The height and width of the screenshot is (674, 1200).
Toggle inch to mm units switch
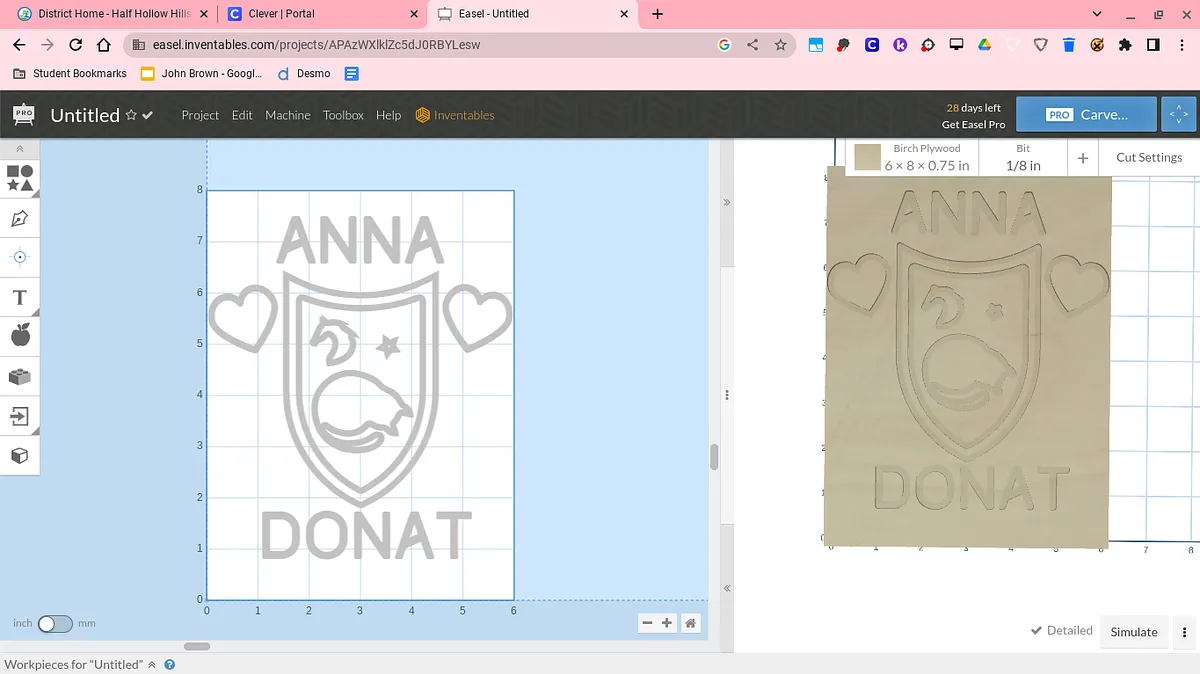point(55,624)
